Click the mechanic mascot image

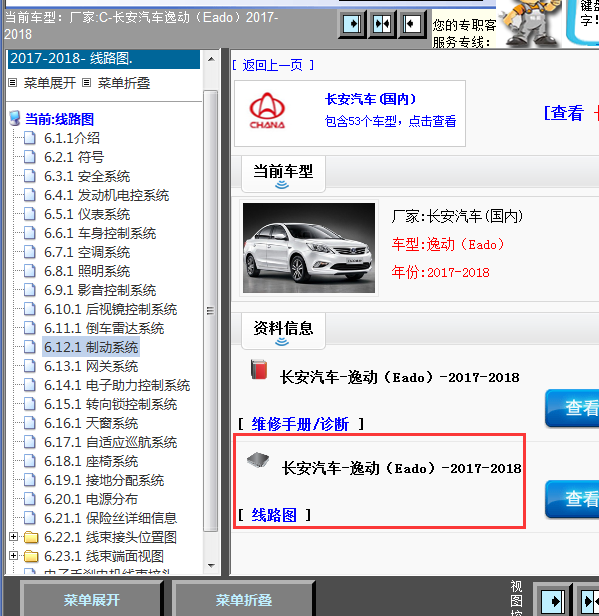531,23
